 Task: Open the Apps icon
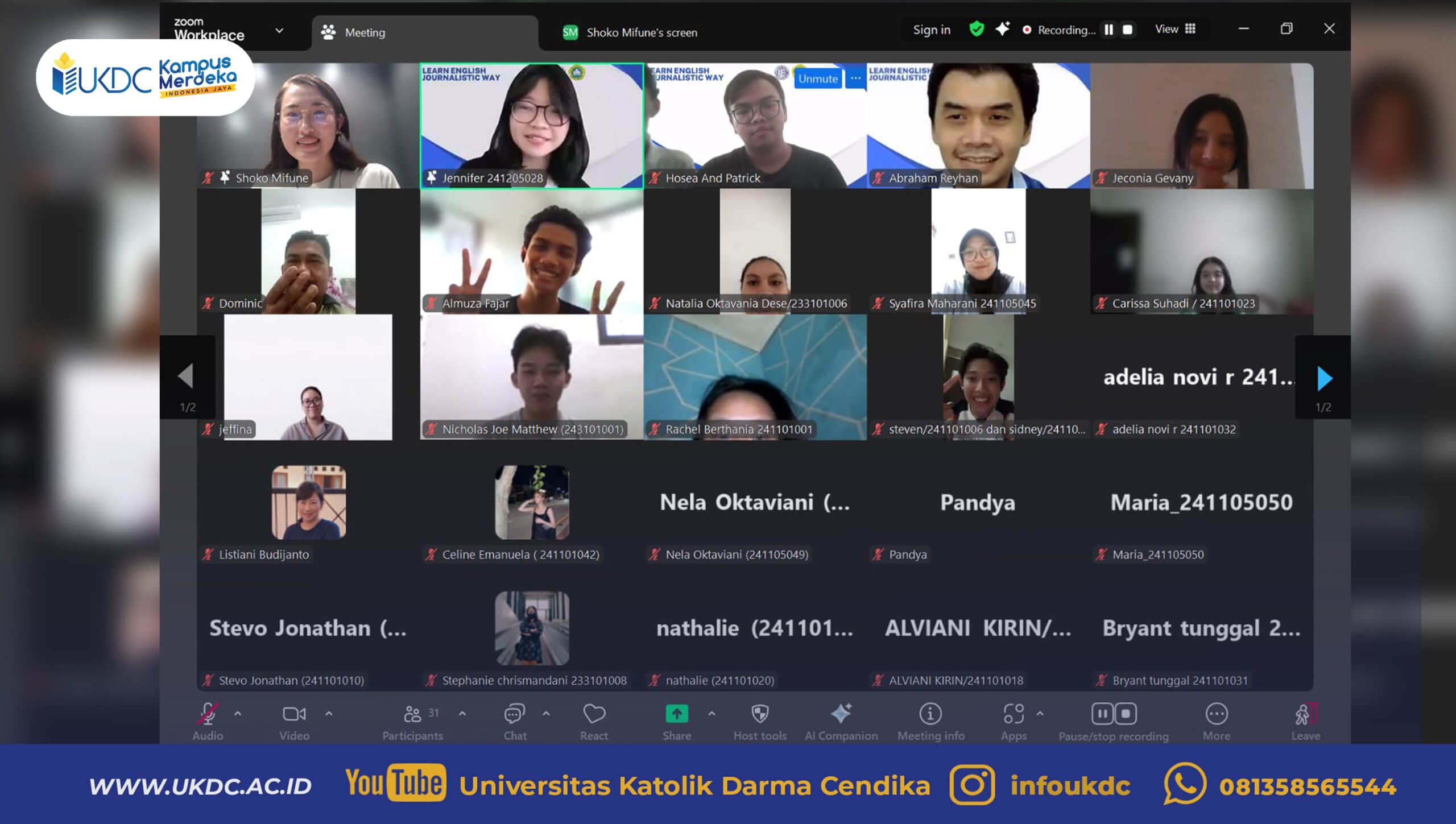[x=1014, y=714]
